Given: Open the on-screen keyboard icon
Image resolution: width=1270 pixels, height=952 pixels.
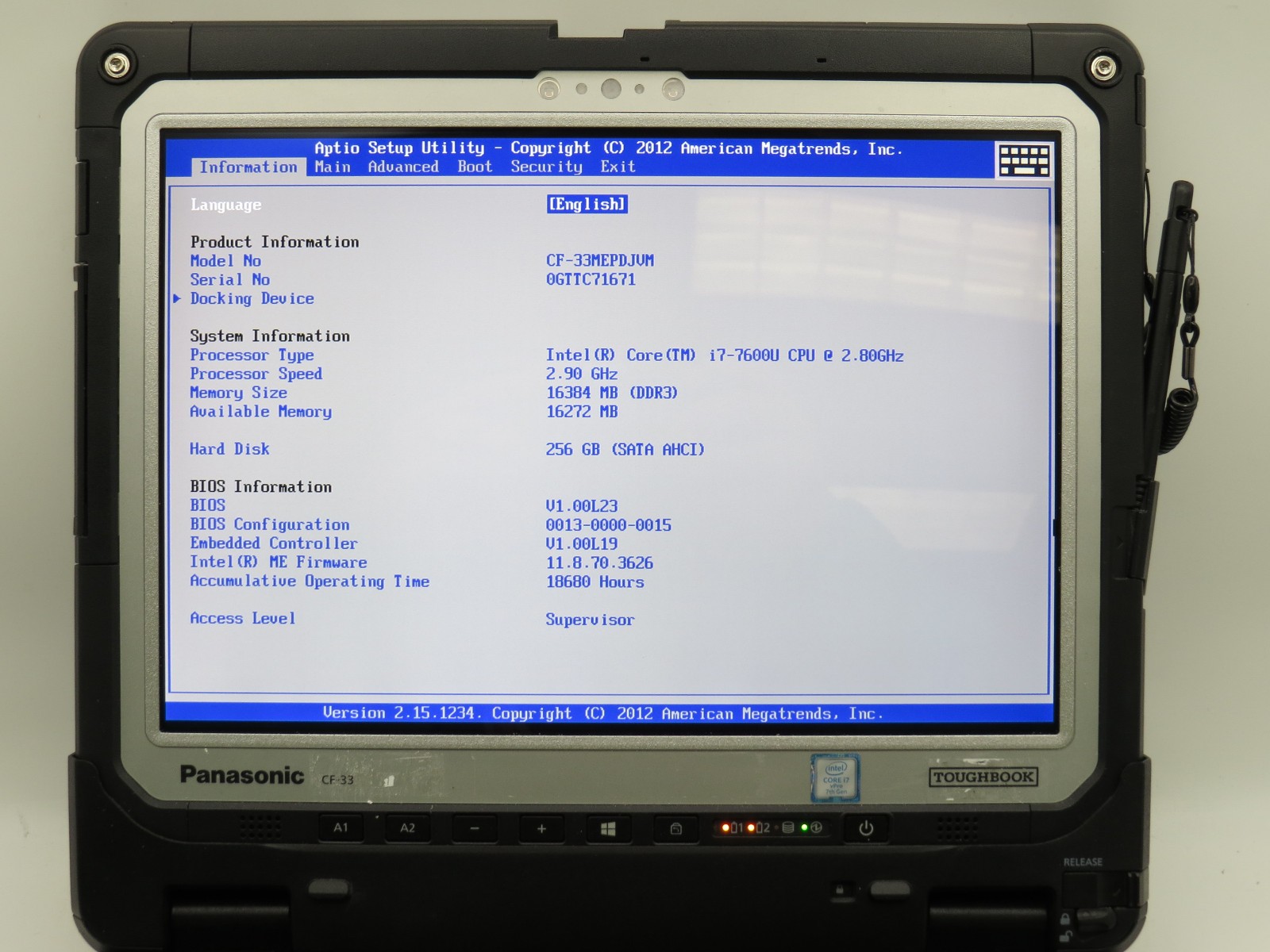Looking at the screenshot, I should click(1023, 160).
